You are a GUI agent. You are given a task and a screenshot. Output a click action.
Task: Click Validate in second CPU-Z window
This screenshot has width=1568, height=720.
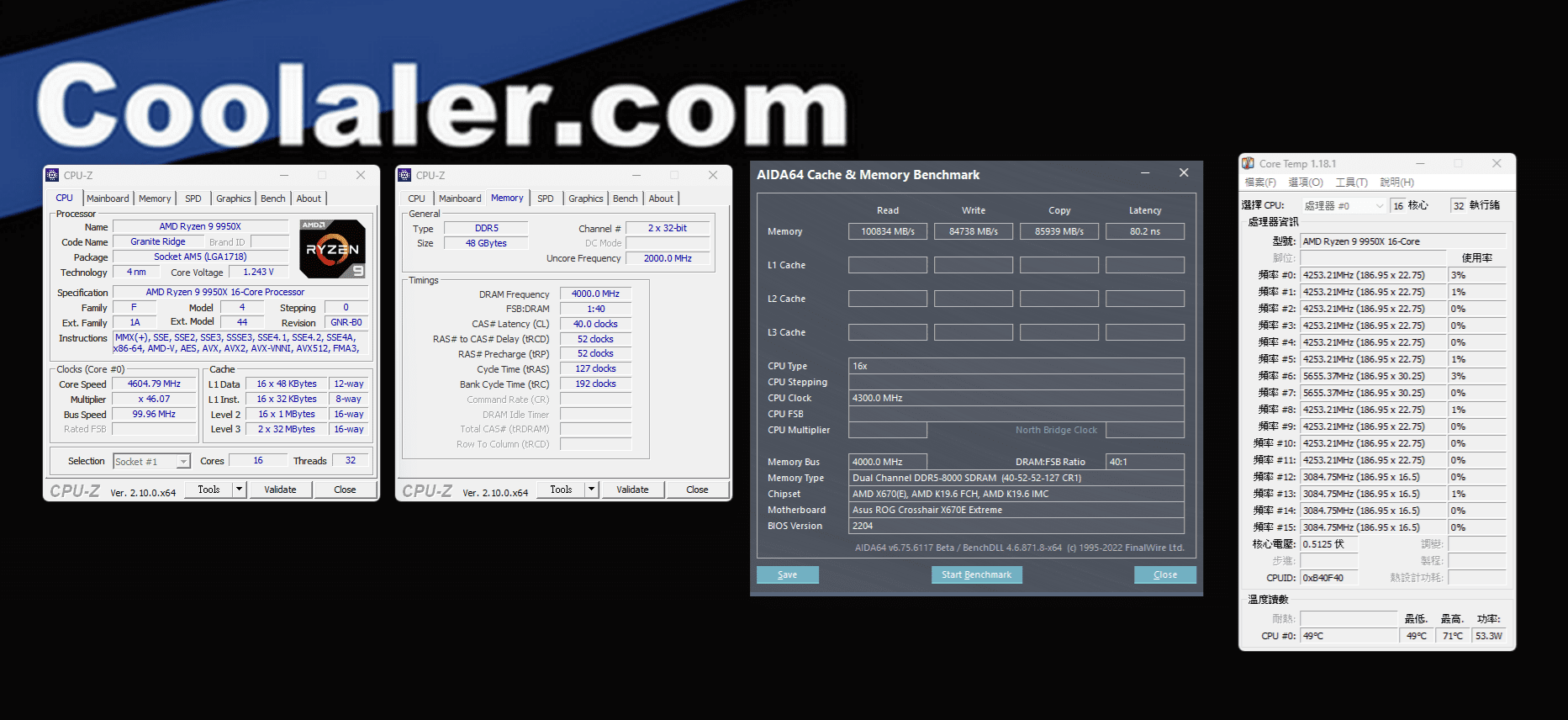tap(632, 489)
